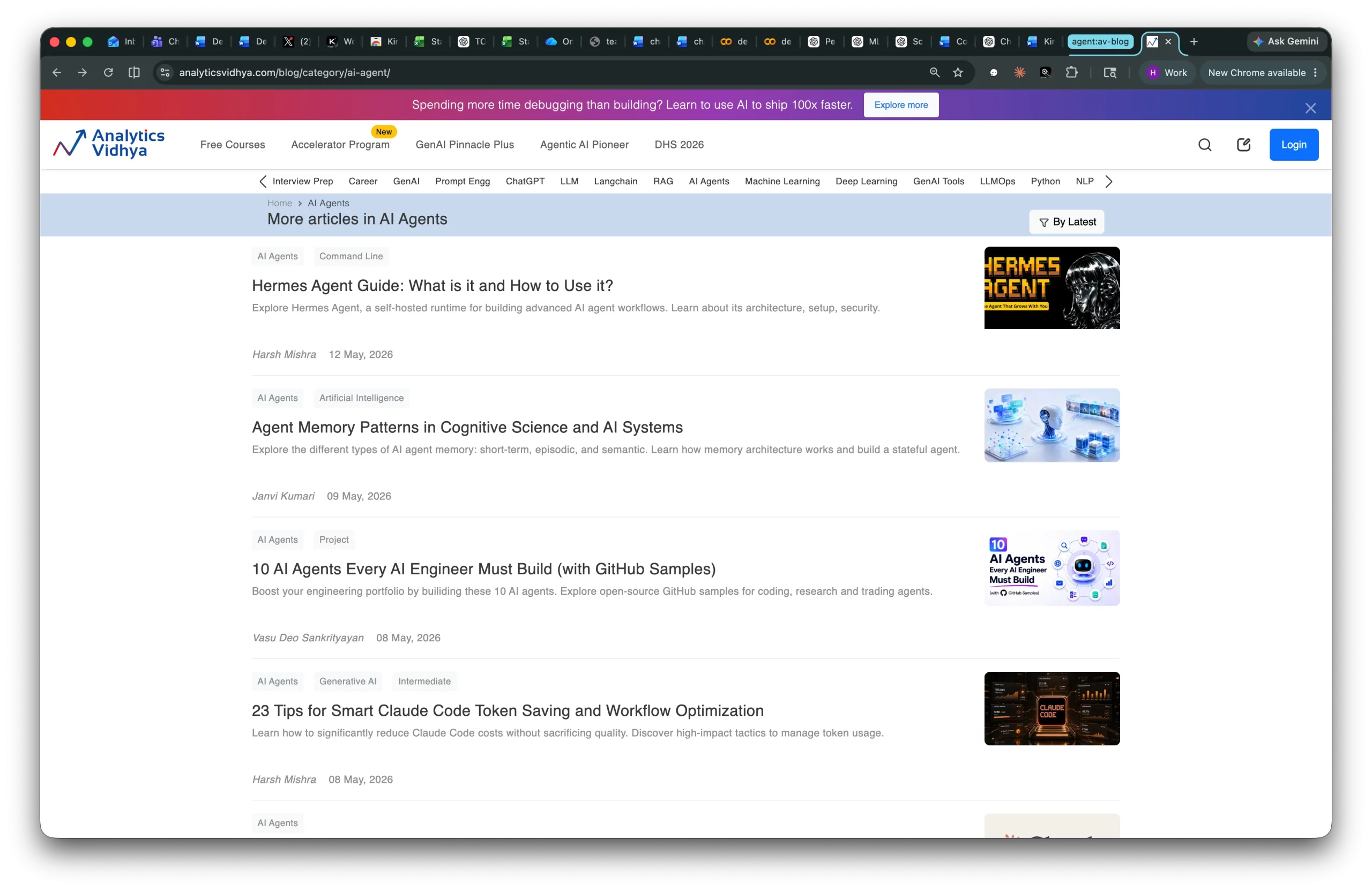Bookmark this page with the star icon
This screenshot has height=891, width=1372.
[958, 73]
